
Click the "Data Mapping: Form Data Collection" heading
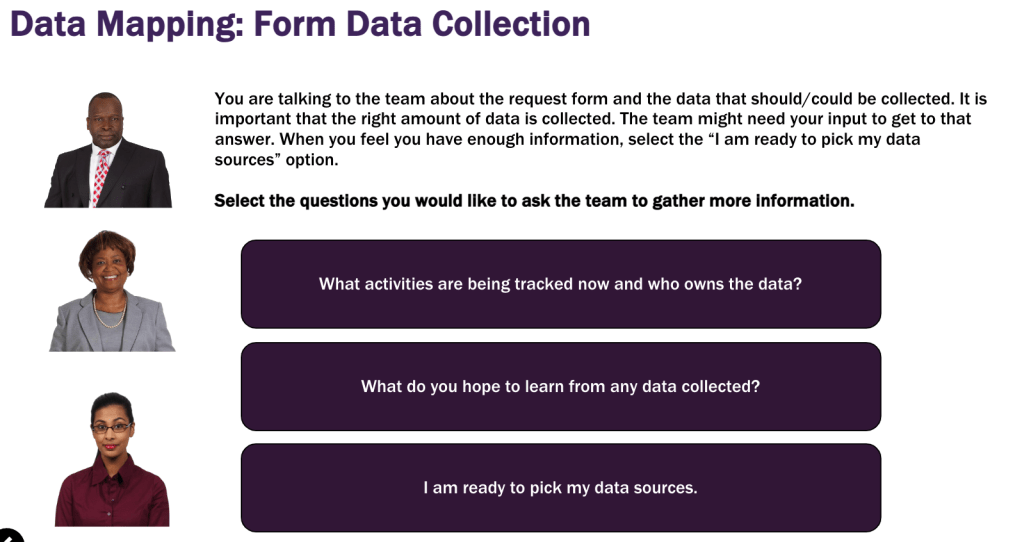pyautogui.click(x=300, y=24)
